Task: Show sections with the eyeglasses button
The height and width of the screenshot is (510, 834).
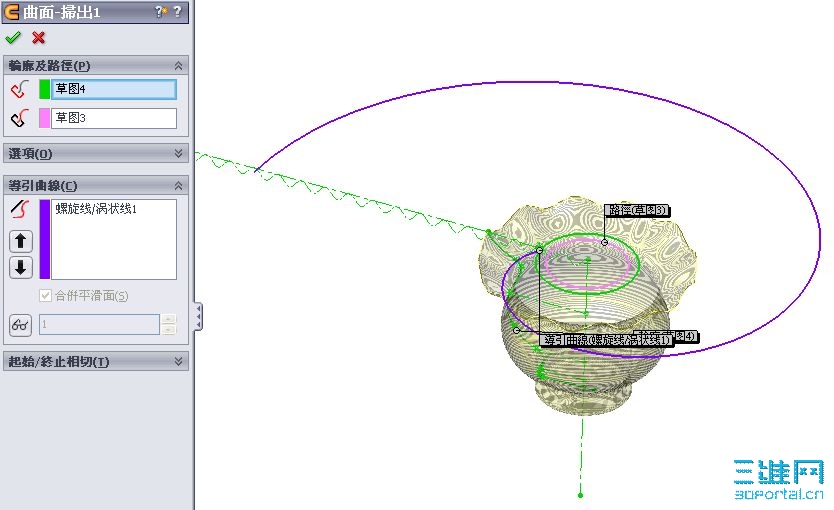Action: pos(20,324)
